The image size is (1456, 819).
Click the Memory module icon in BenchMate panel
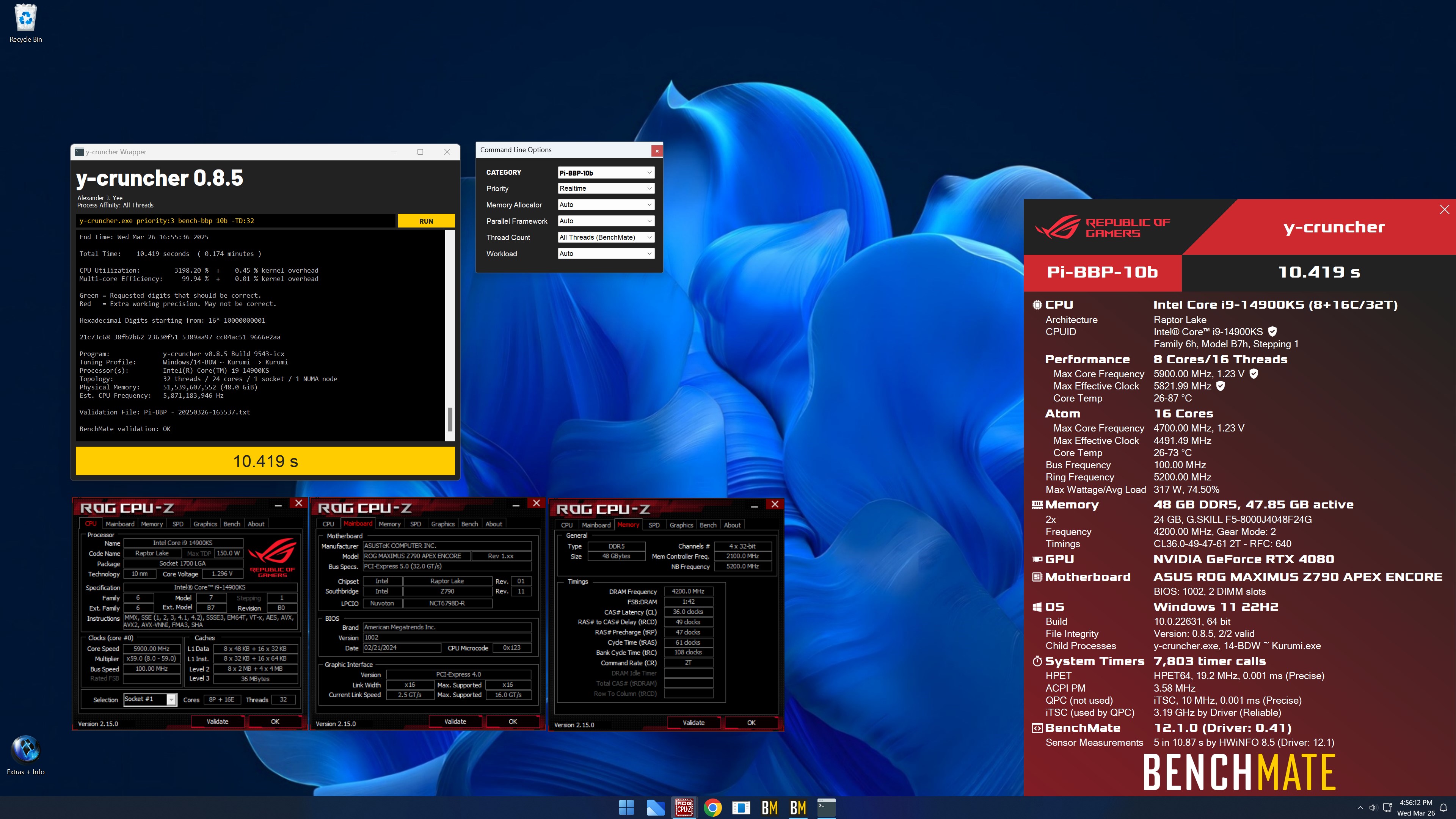click(x=1037, y=505)
